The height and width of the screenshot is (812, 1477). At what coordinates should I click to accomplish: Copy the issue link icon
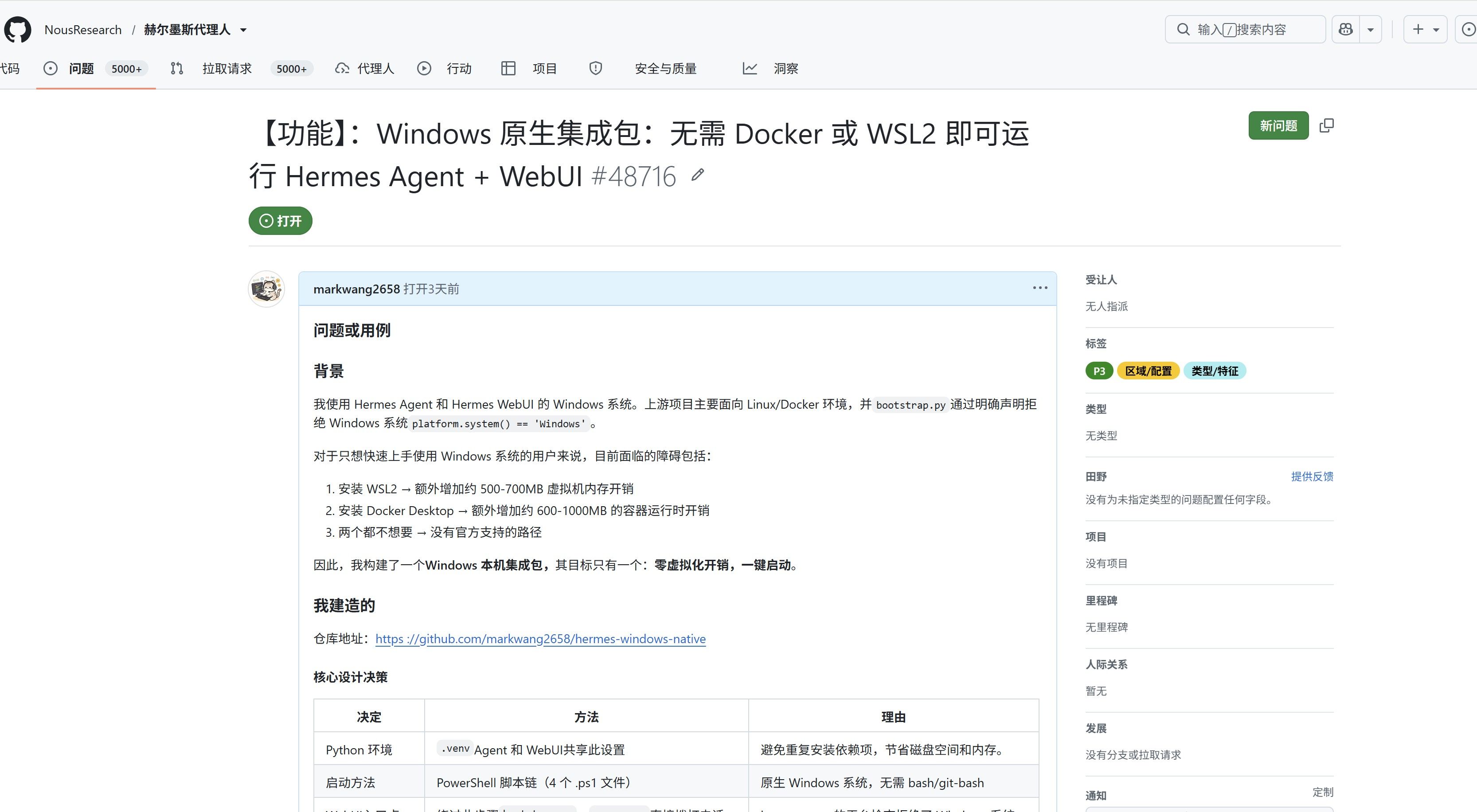coord(1327,125)
